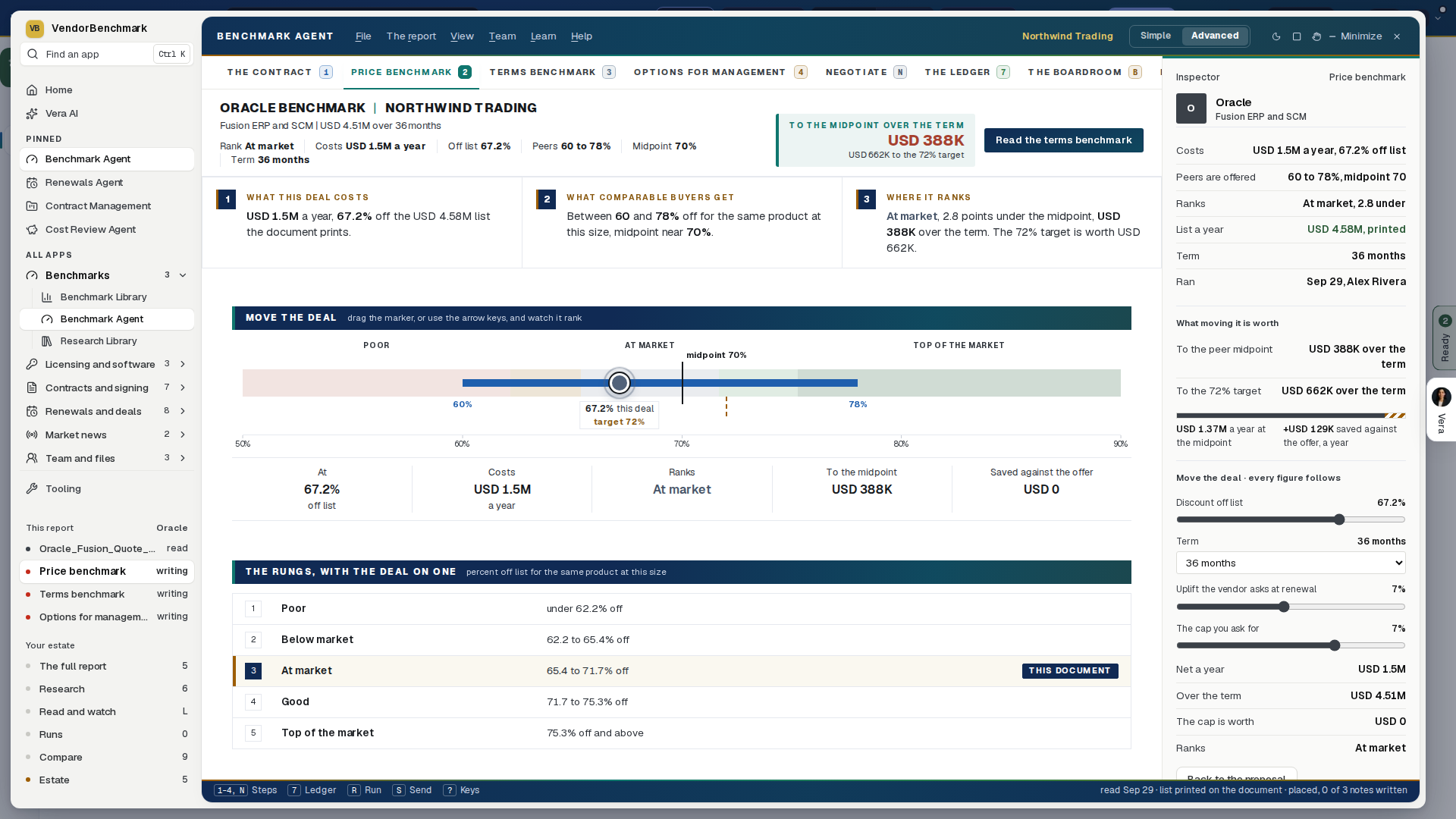Click the deal marker on benchmark bar
Screen dimensions: 1456x819
(620, 383)
